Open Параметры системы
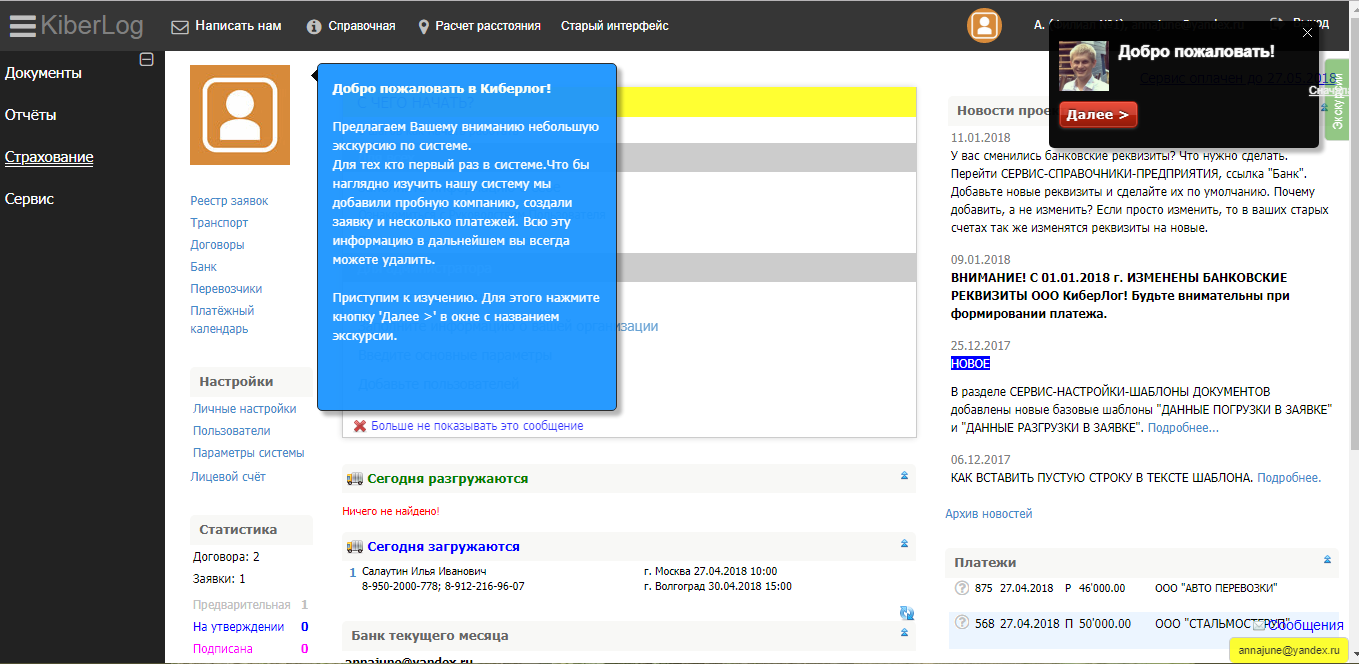1359x664 pixels. click(249, 453)
